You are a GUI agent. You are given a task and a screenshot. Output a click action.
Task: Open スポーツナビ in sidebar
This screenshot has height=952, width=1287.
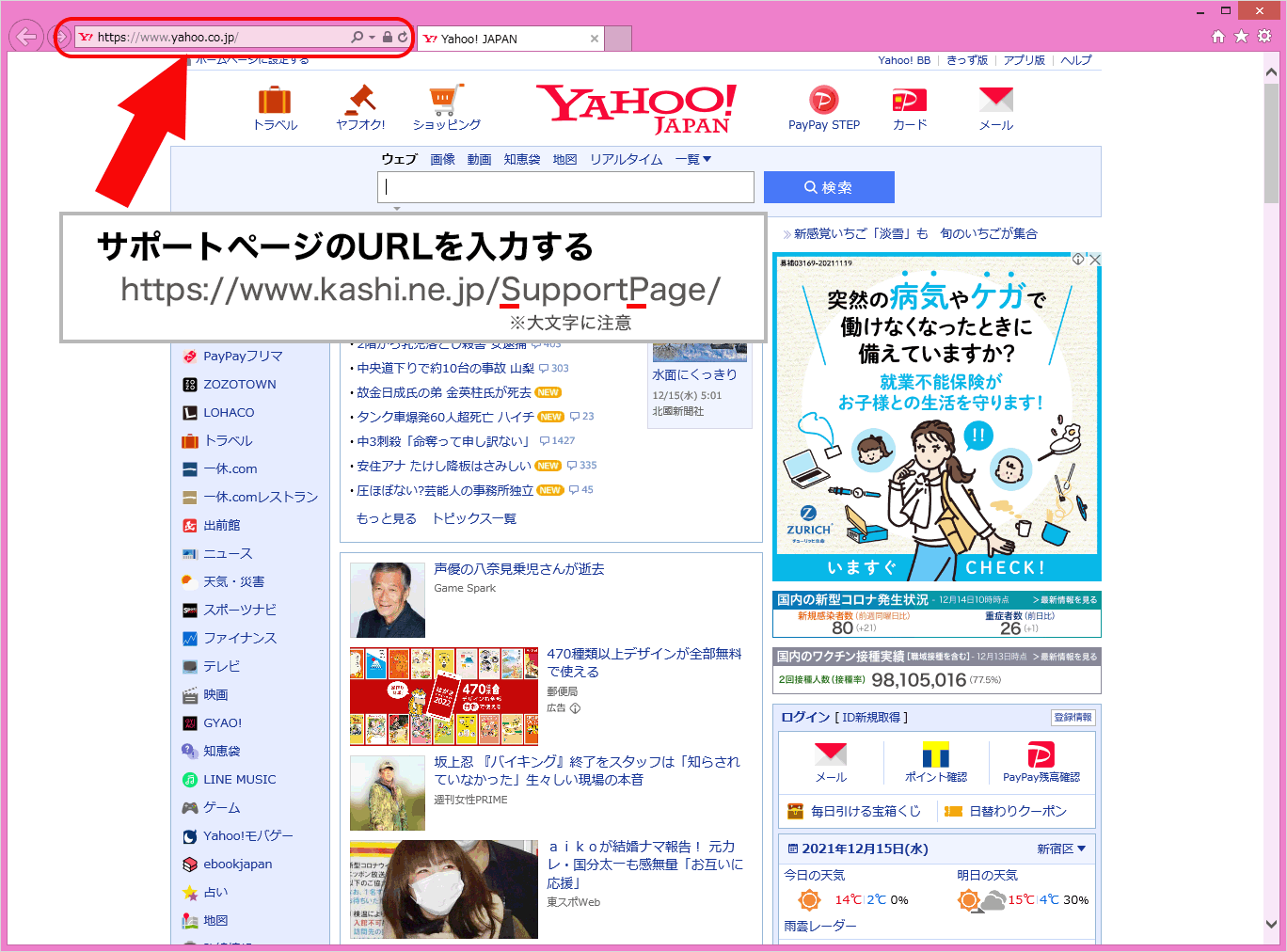240,610
